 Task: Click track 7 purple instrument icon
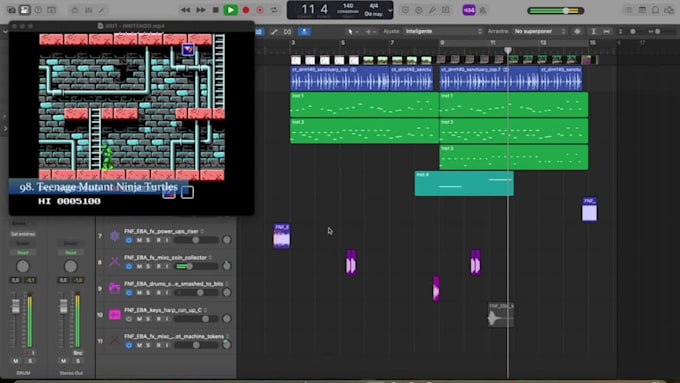114,236
